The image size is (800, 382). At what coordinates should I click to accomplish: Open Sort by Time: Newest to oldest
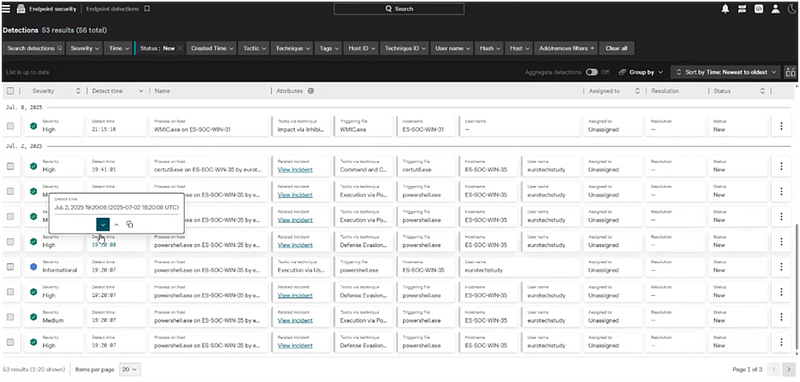(x=726, y=72)
